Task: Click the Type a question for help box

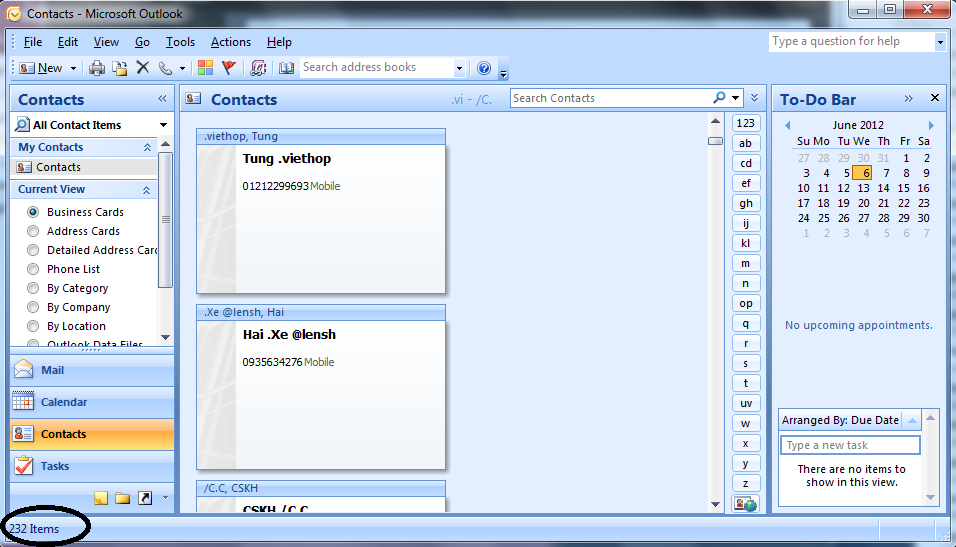Action: tap(852, 41)
